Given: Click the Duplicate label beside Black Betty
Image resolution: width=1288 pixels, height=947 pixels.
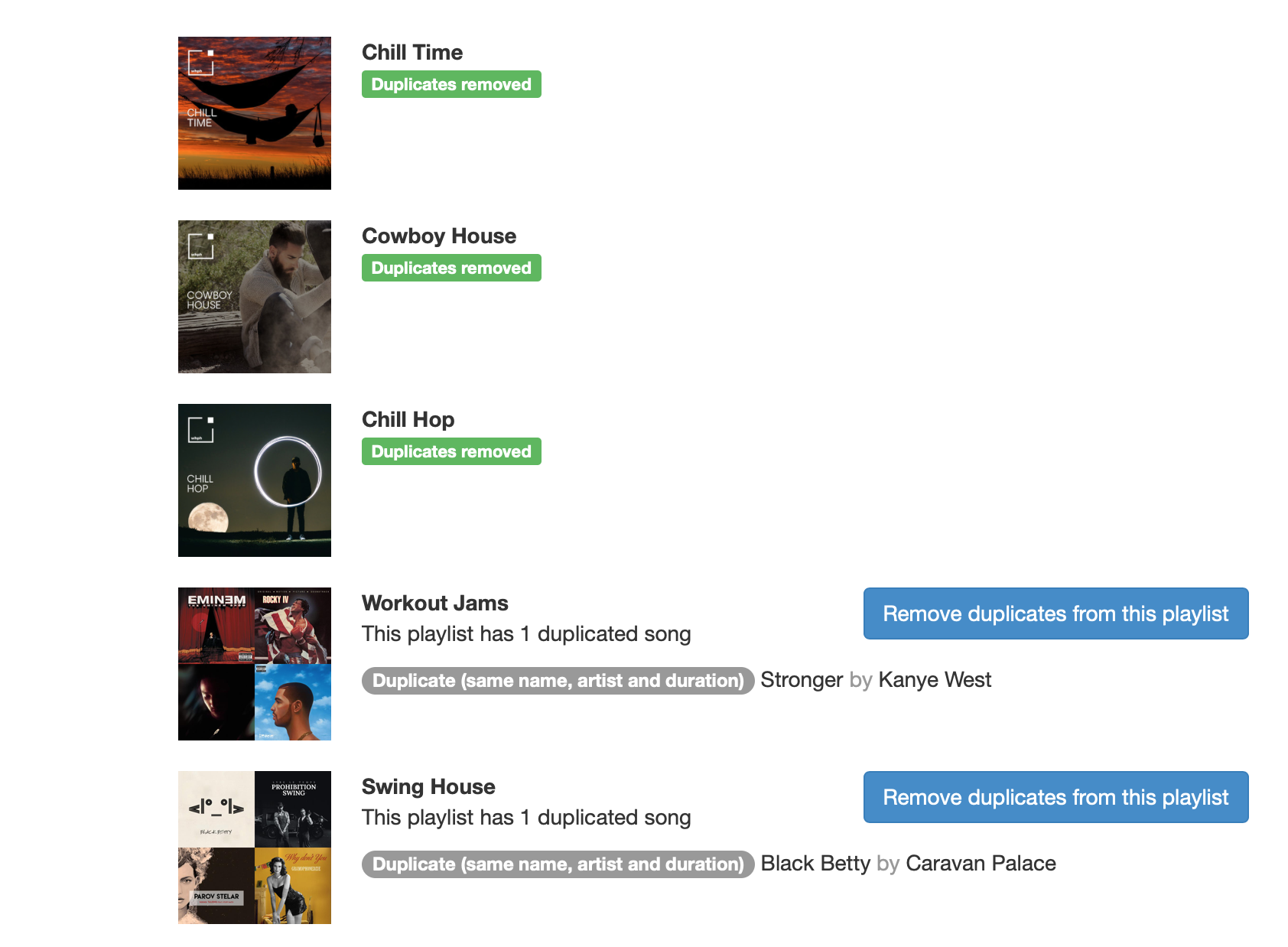Looking at the screenshot, I should click(x=558, y=864).
